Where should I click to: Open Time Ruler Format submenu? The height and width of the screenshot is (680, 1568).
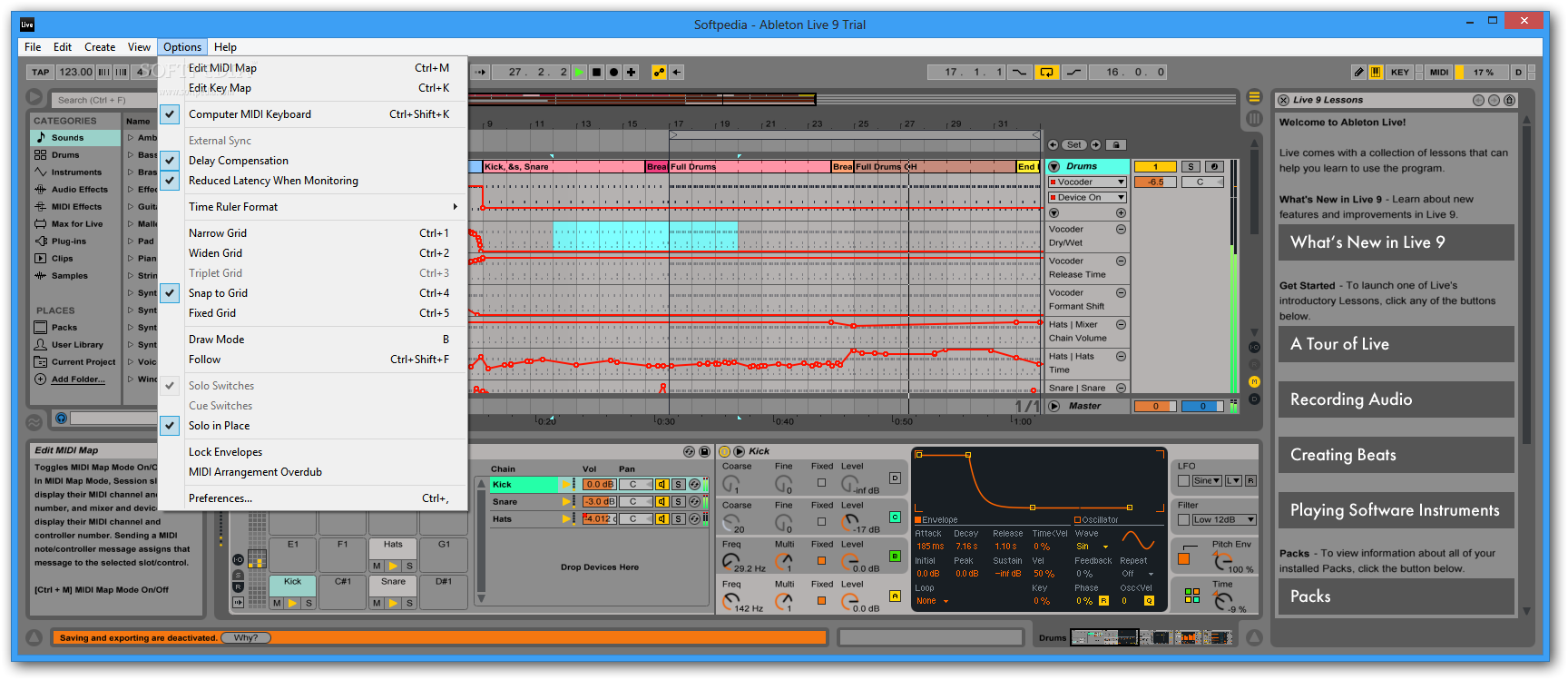(312, 207)
